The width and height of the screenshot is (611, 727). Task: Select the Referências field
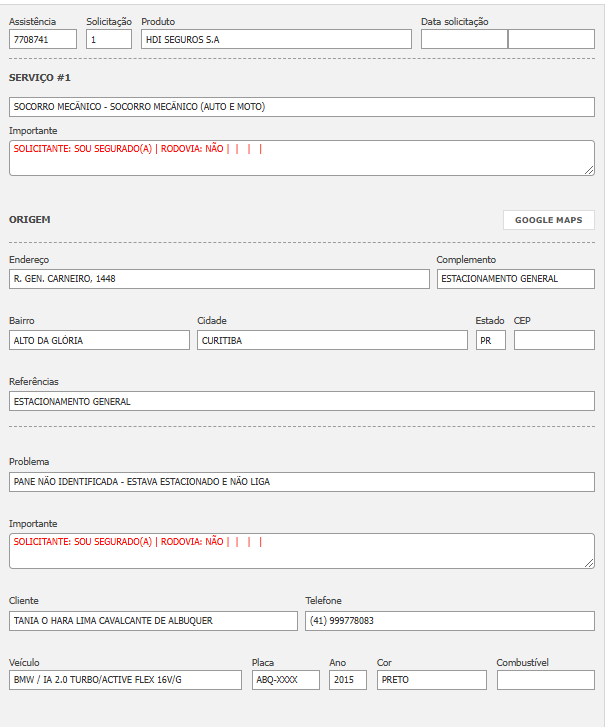[301, 401]
